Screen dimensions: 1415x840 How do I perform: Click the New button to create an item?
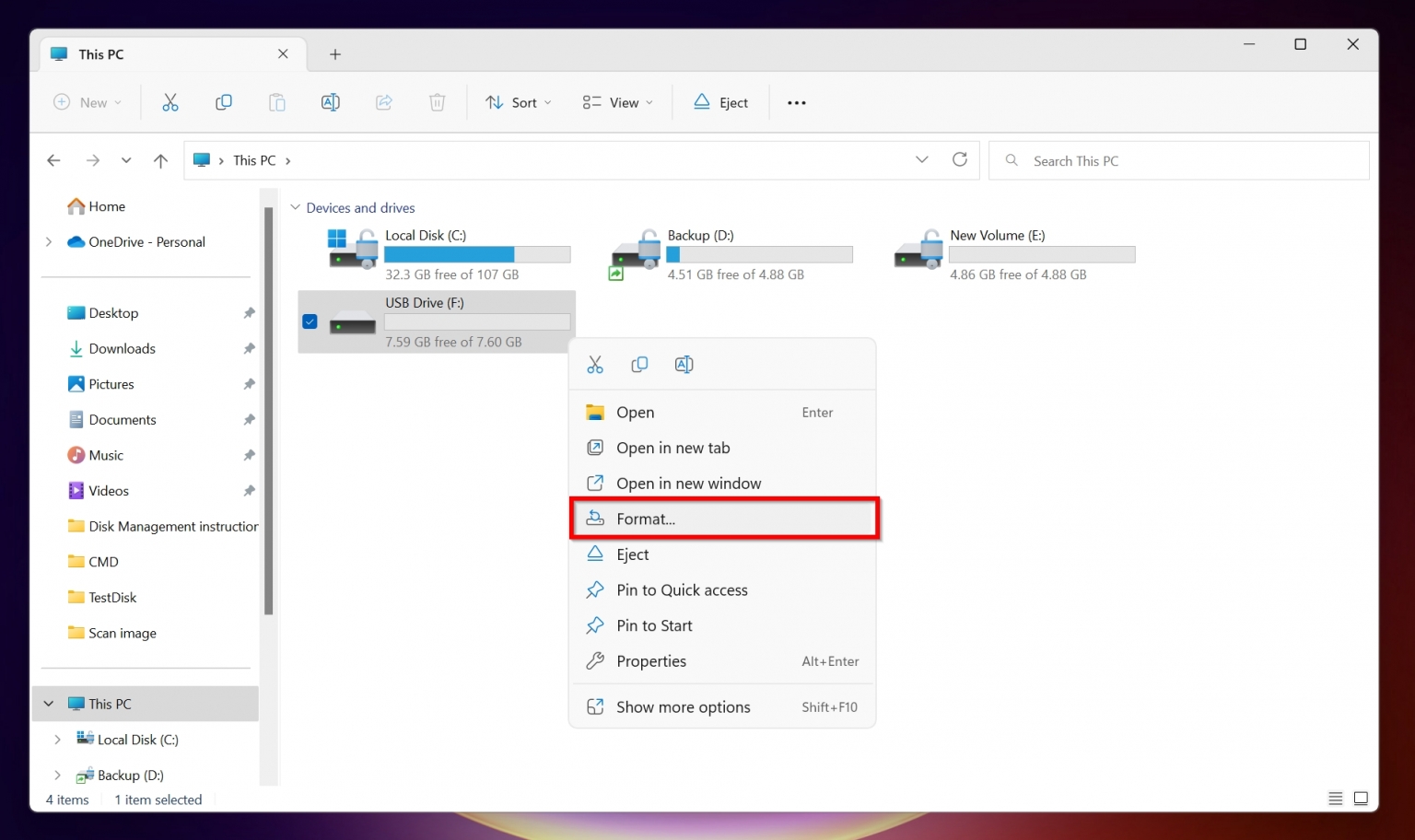pos(88,102)
